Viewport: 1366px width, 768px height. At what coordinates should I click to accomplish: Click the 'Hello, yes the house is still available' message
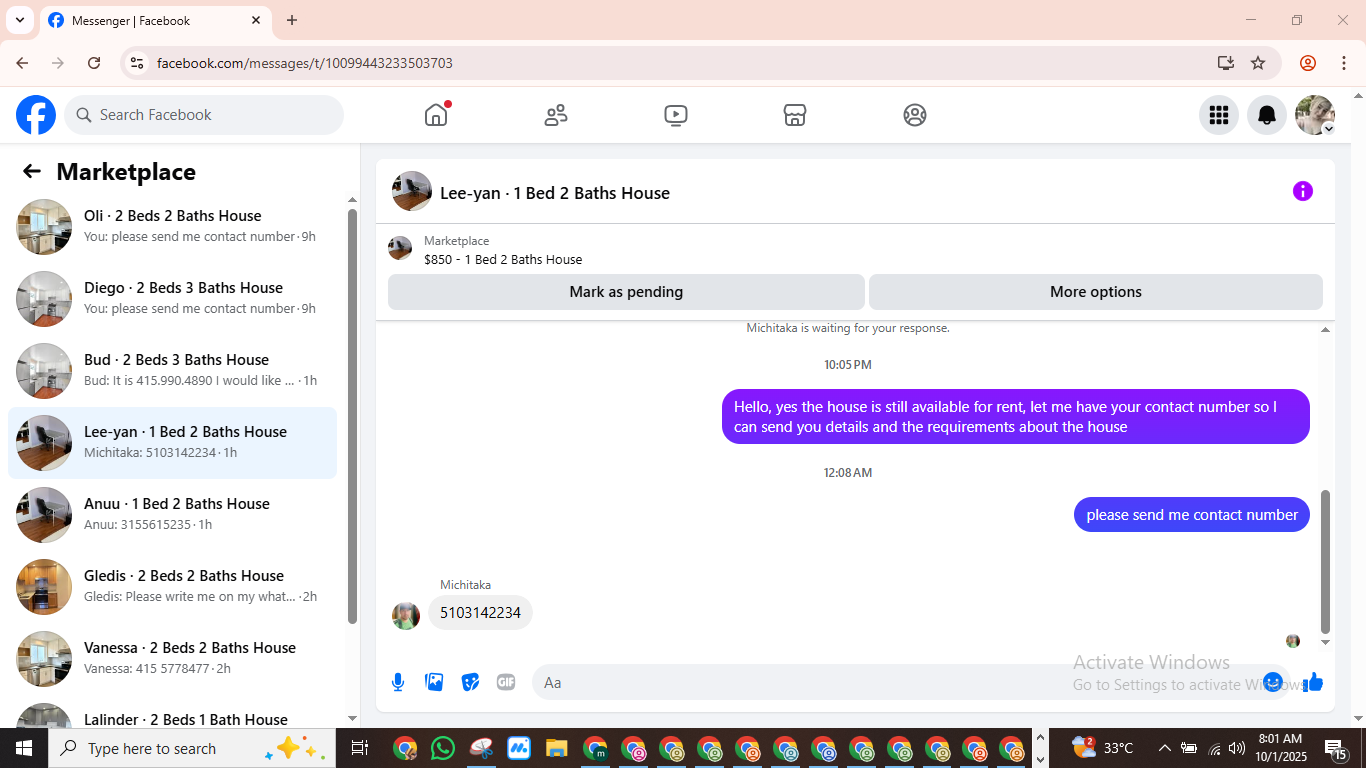point(1016,416)
